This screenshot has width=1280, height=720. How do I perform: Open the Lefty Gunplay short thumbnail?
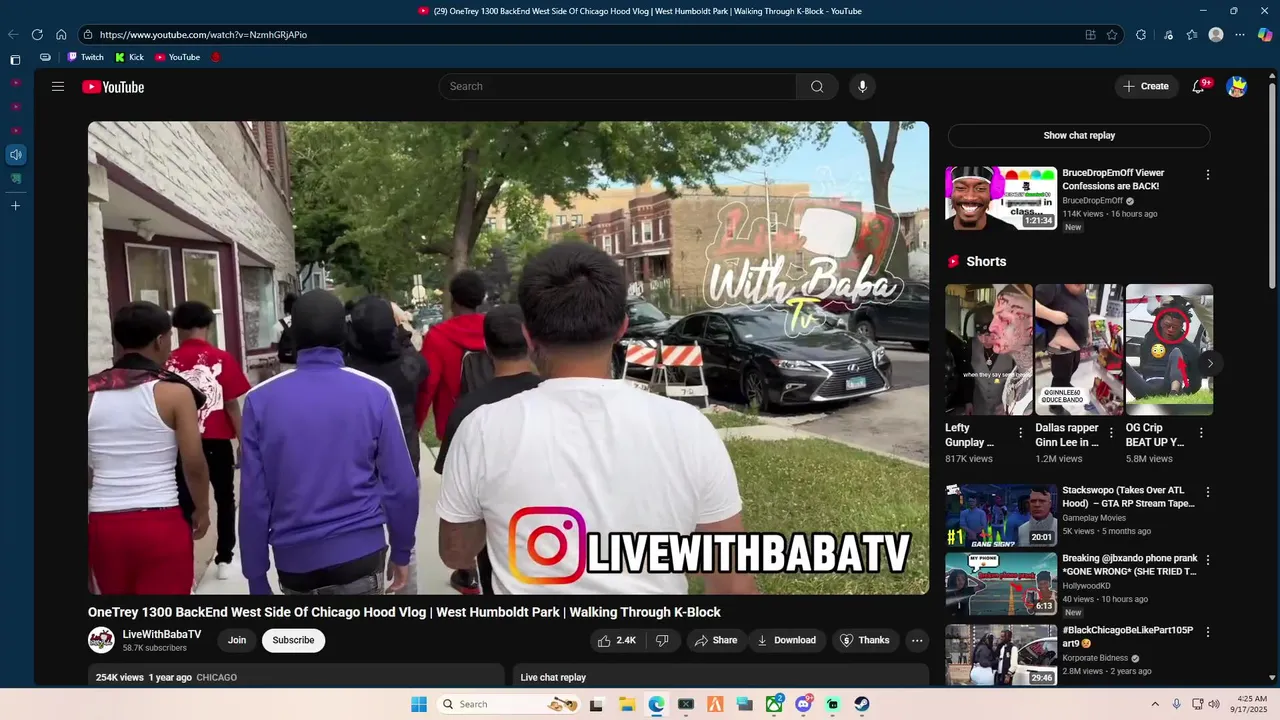(989, 349)
